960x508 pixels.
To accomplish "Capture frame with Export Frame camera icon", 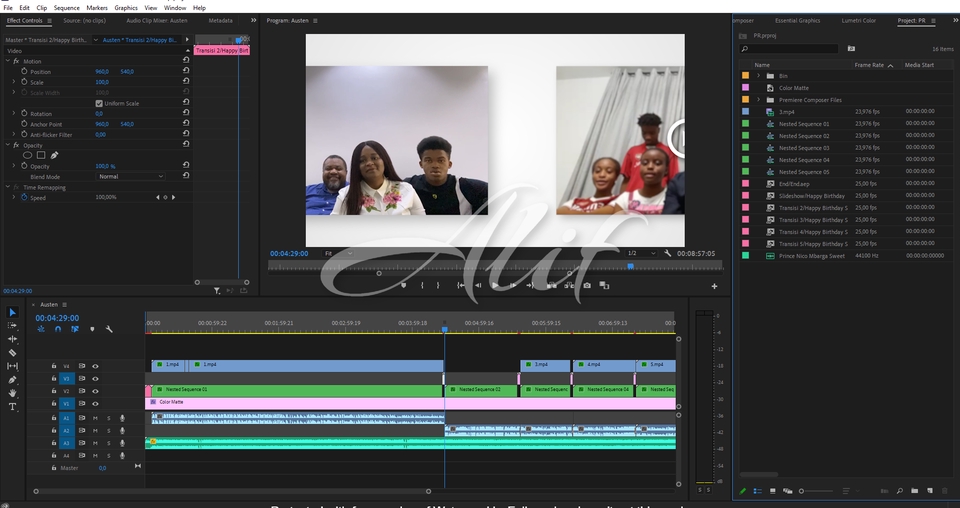I will pos(587,285).
